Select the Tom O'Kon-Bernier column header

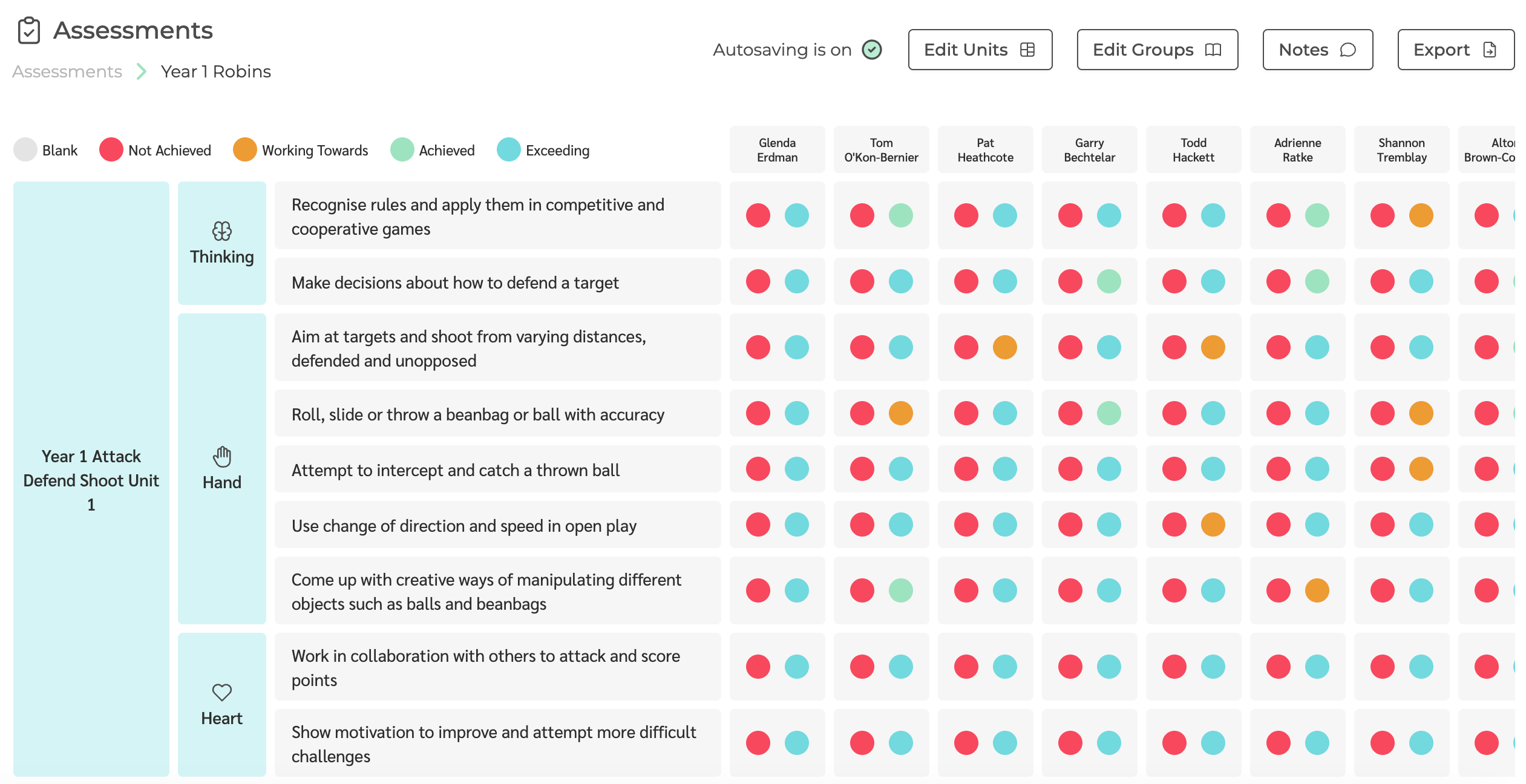881,149
